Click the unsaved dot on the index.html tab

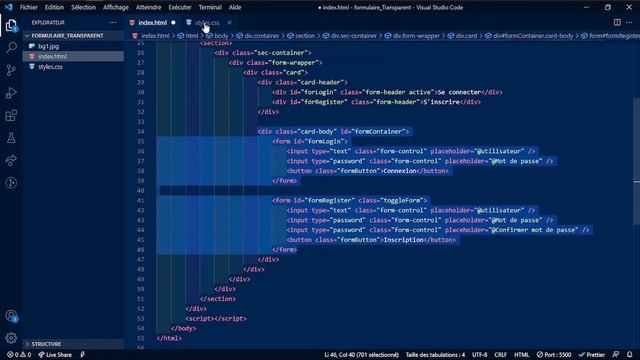[x=173, y=22]
